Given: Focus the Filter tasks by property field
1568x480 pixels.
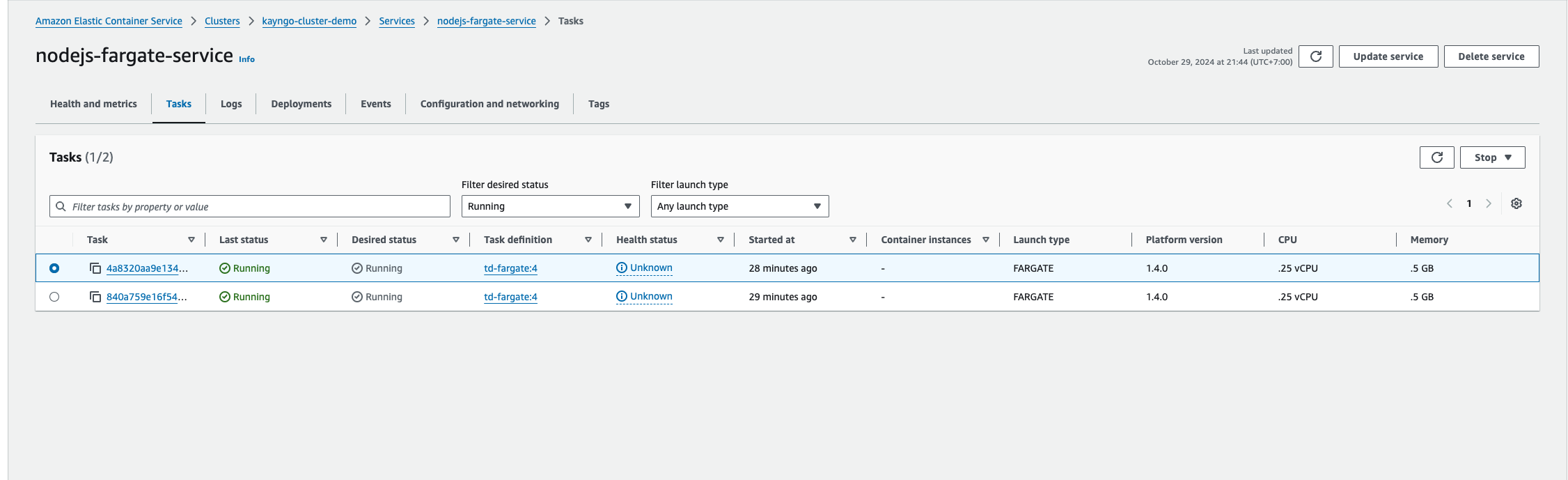Looking at the screenshot, I should pos(250,206).
